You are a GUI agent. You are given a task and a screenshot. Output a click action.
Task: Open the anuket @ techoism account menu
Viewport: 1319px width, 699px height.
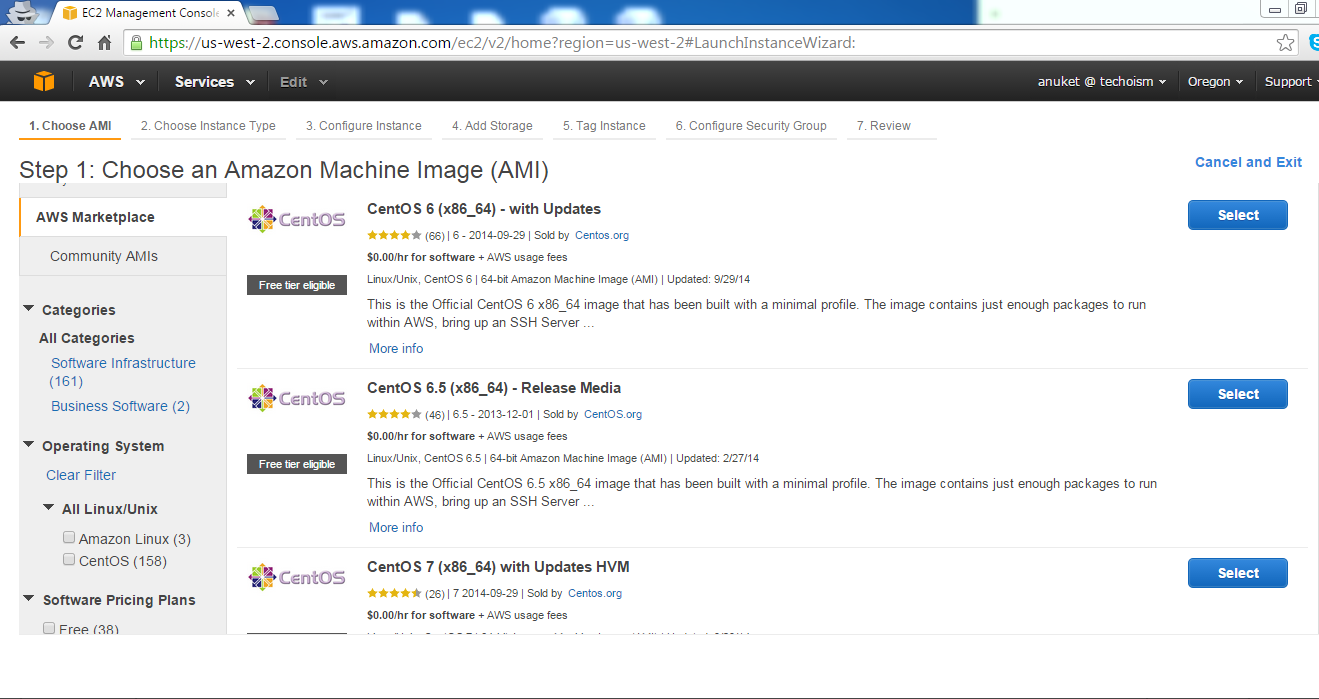tap(1102, 82)
